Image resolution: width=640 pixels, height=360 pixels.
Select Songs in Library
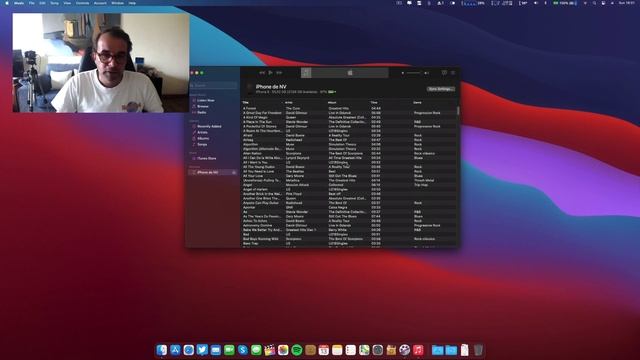click(202, 144)
